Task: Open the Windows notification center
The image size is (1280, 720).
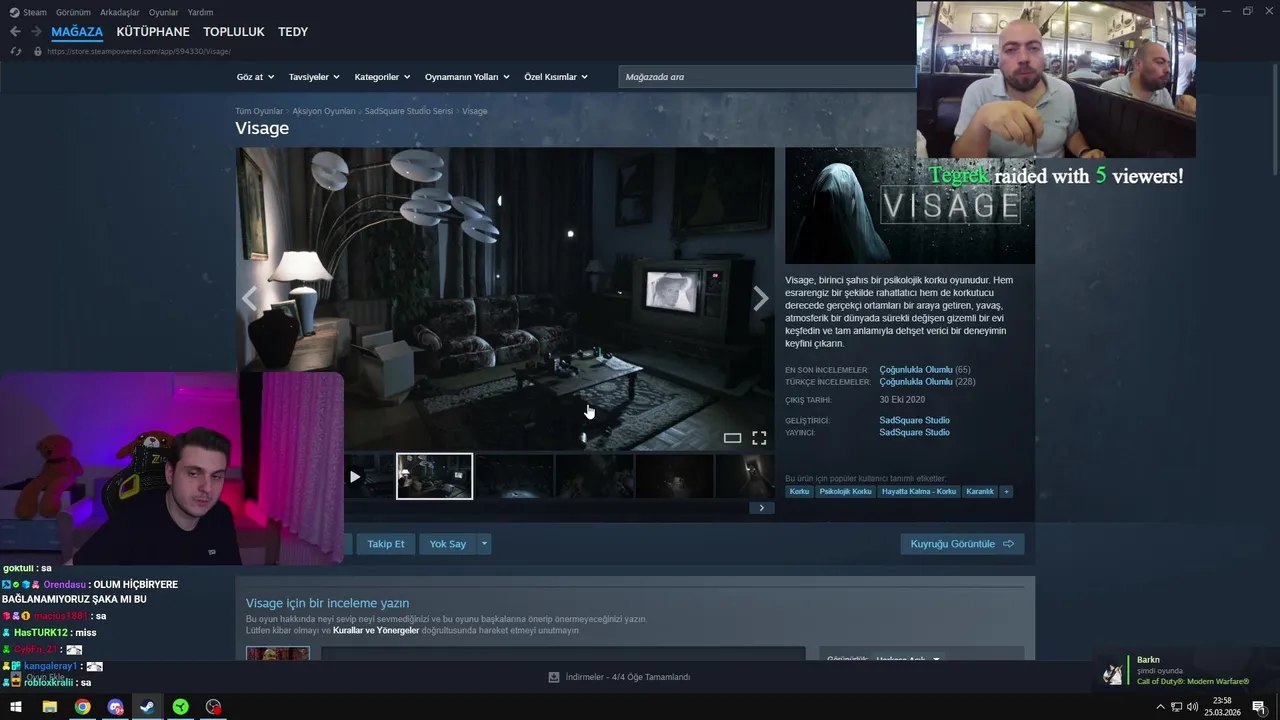Action: pyautogui.click(x=1258, y=707)
